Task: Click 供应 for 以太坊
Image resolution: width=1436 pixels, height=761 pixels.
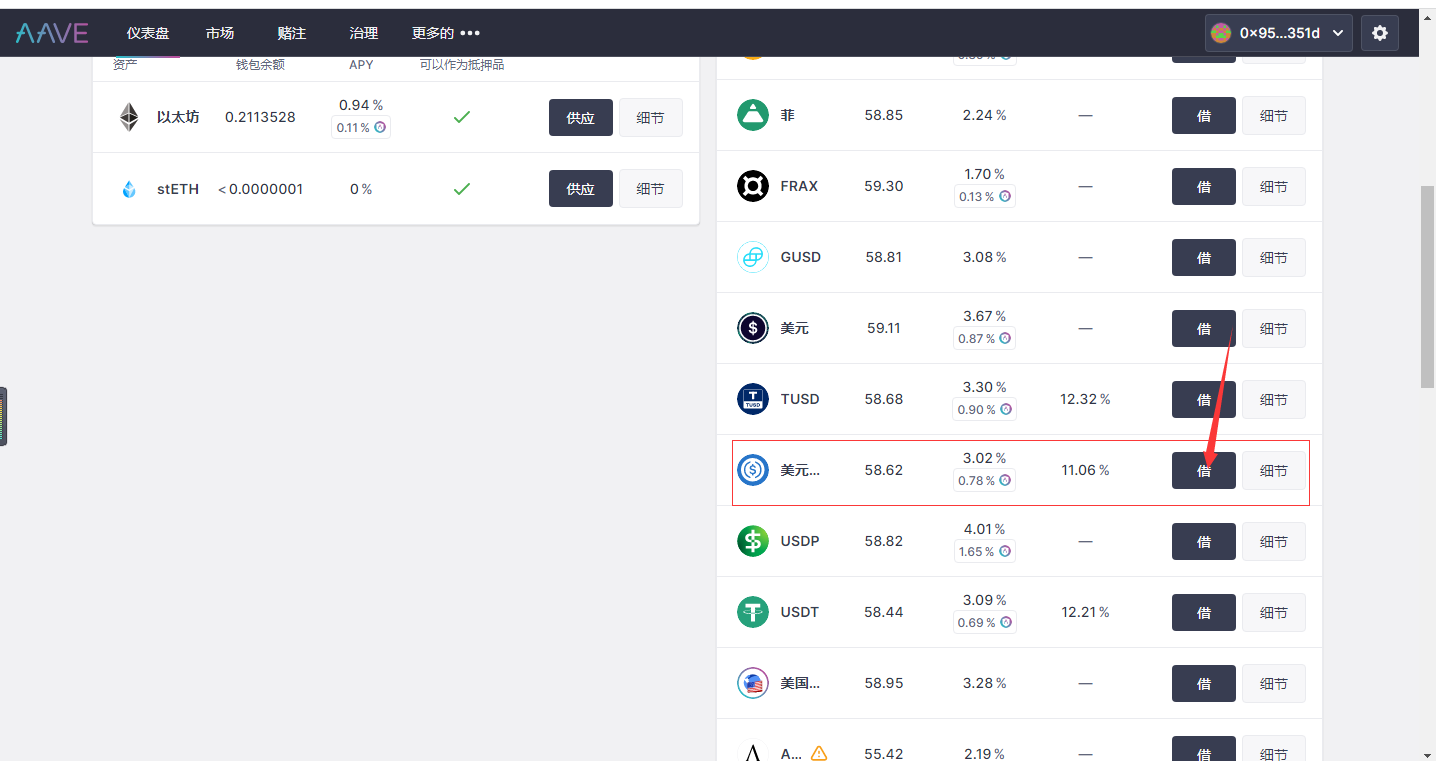Action: (581, 117)
